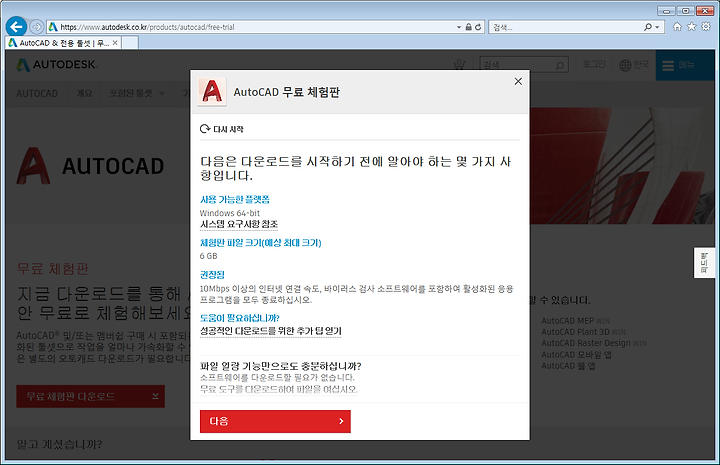Screen dimensions: 720x465
Task: Click the globe 한국 region selector
Action: click(x=634, y=65)
